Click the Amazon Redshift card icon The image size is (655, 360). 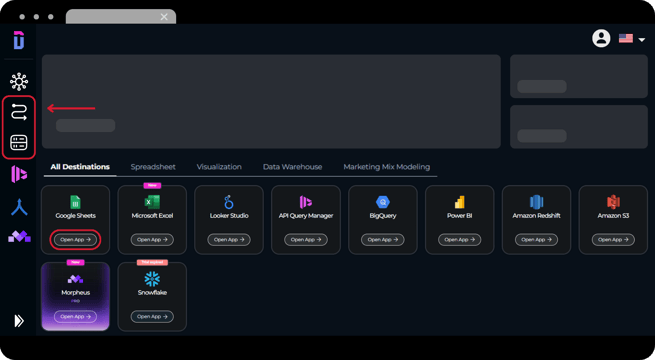[x=536, y=202]
